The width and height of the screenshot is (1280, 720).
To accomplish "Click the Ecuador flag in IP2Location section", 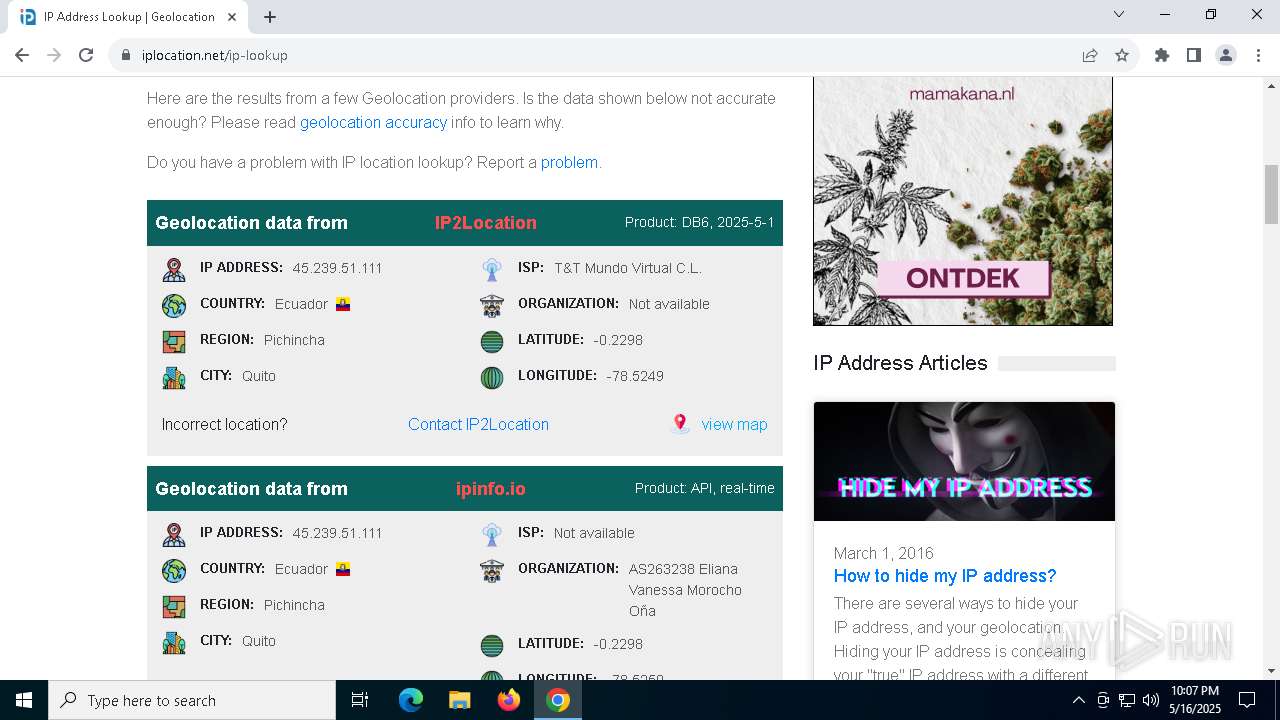I will click(x=343, y=304).
